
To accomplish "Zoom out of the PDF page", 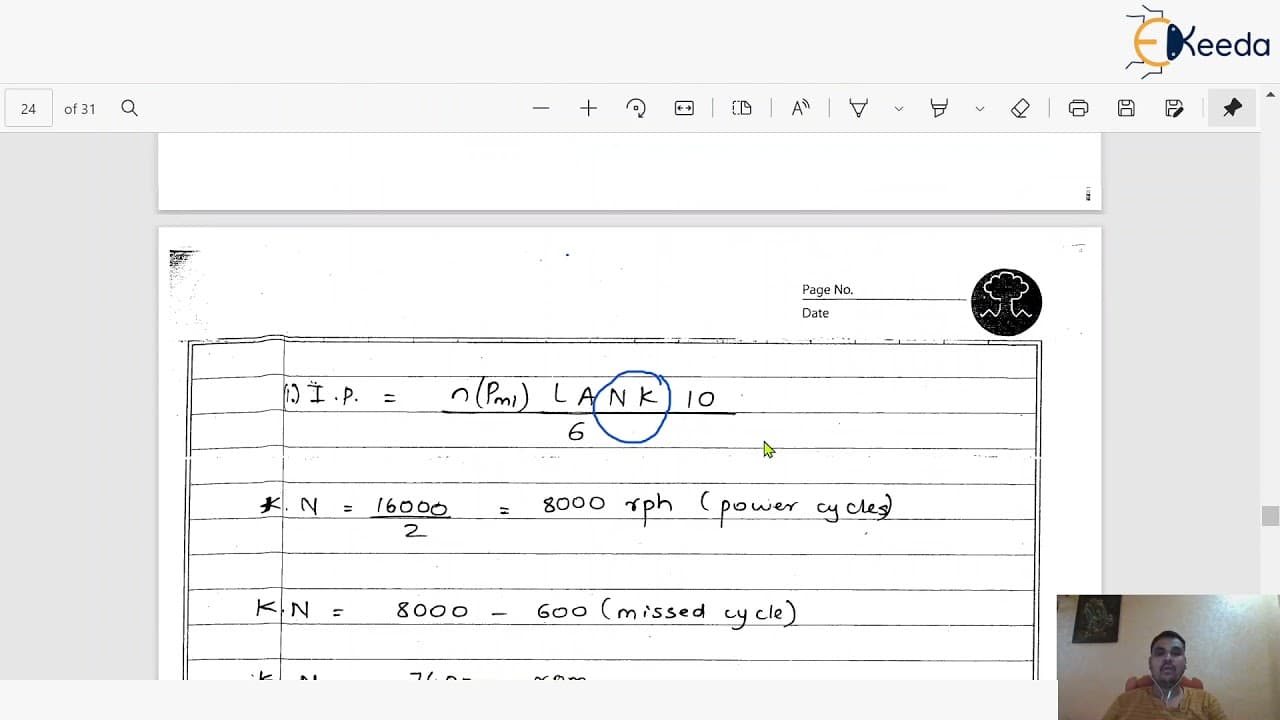I will pos(541,108).
